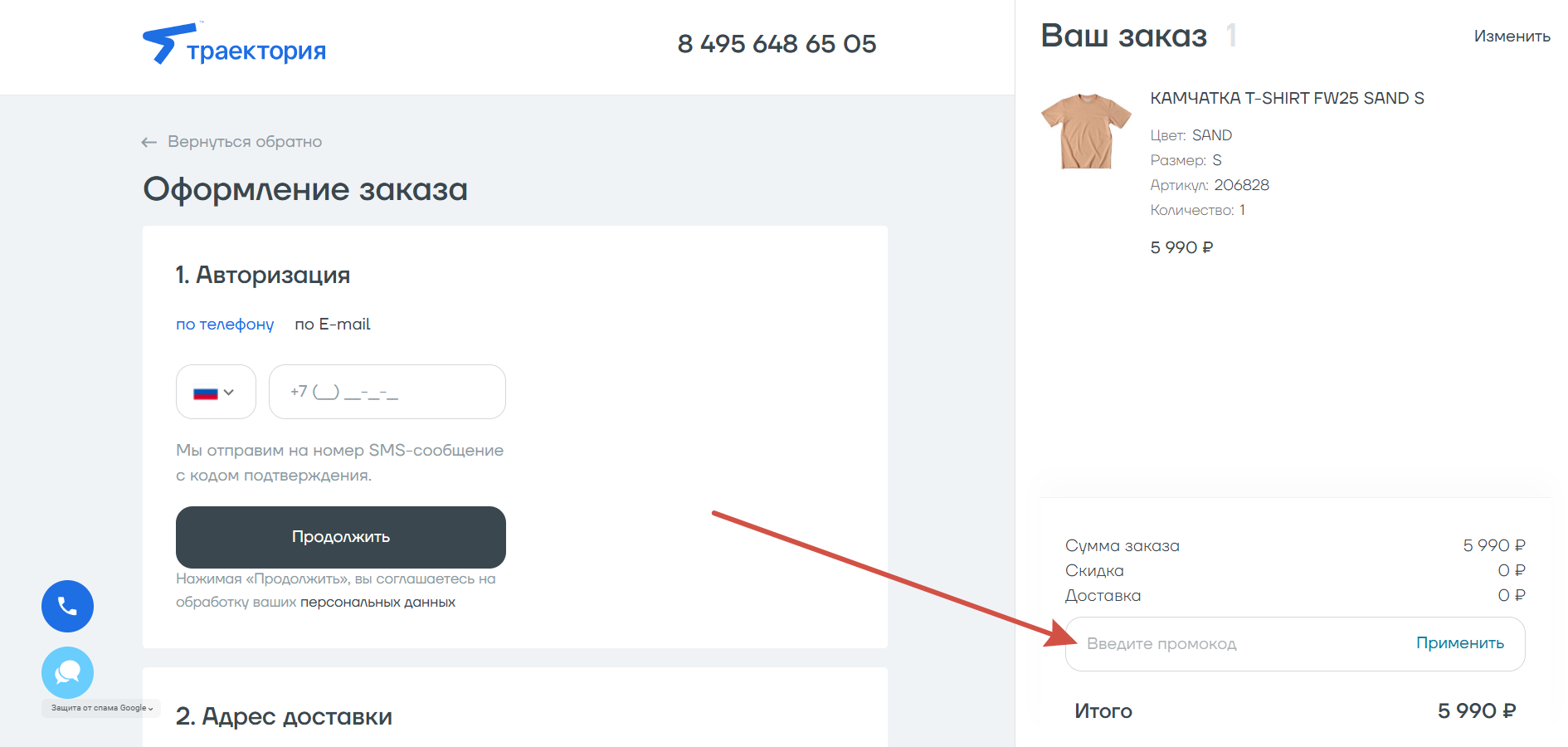Click the Сумма заказа row label
1568x747 pixels.
point(1122,546)
